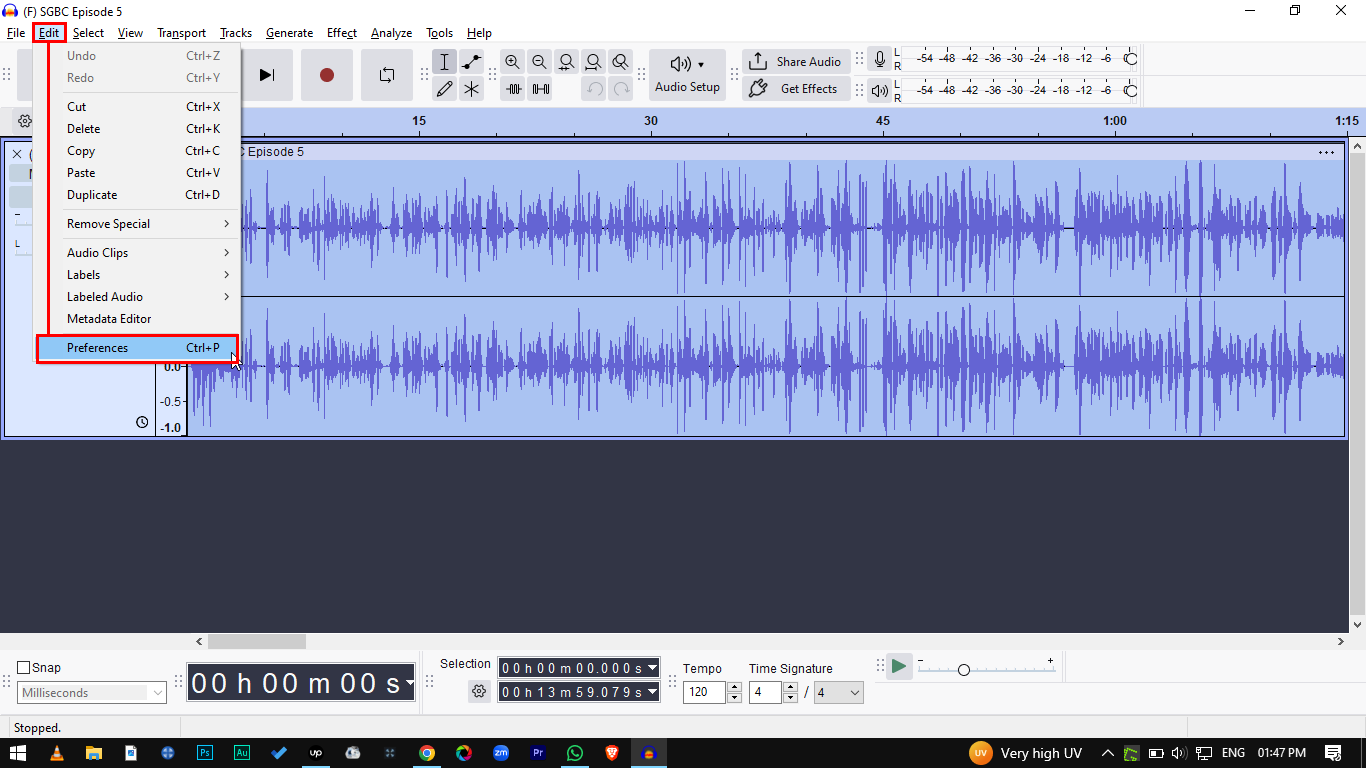Click the playback speed slider
Screen dimensions: 1366x768
click(963, 669)
